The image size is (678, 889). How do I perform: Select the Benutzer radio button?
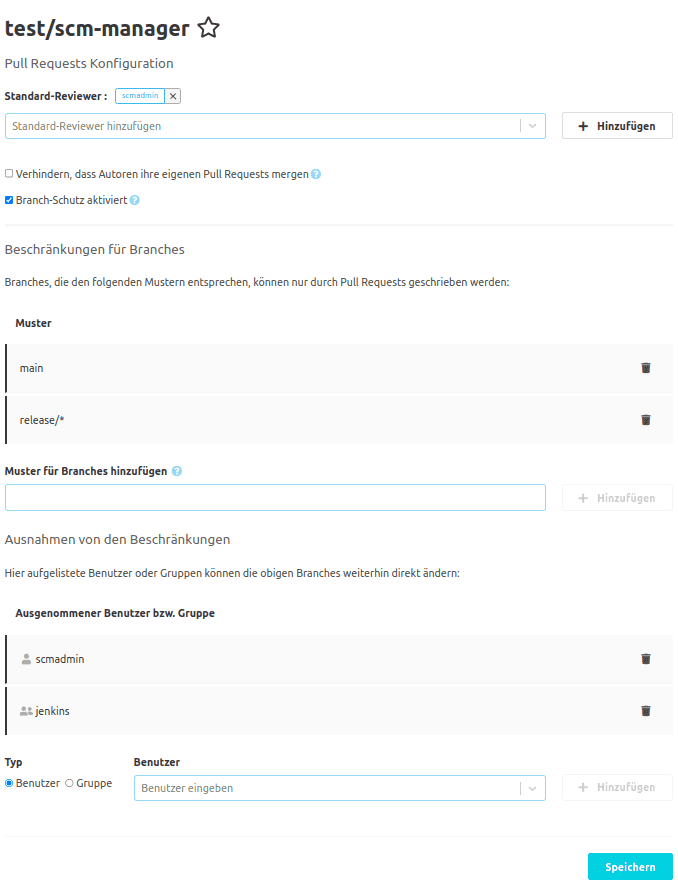8,783
